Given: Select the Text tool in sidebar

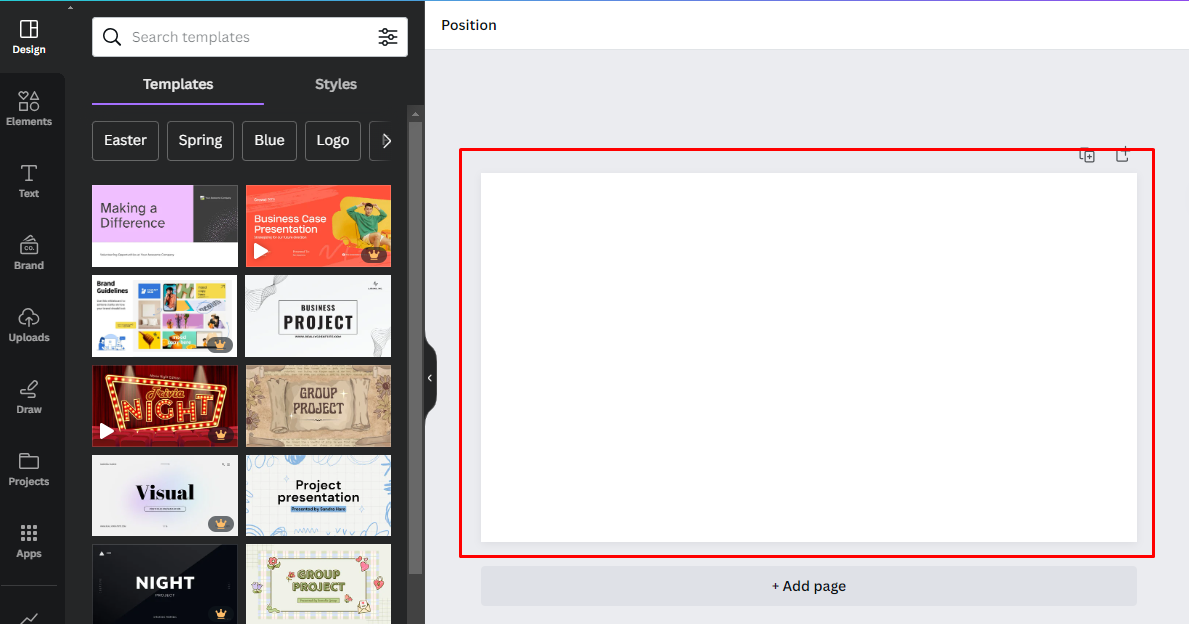Looking at the screenshot, I should coord(29,180).
